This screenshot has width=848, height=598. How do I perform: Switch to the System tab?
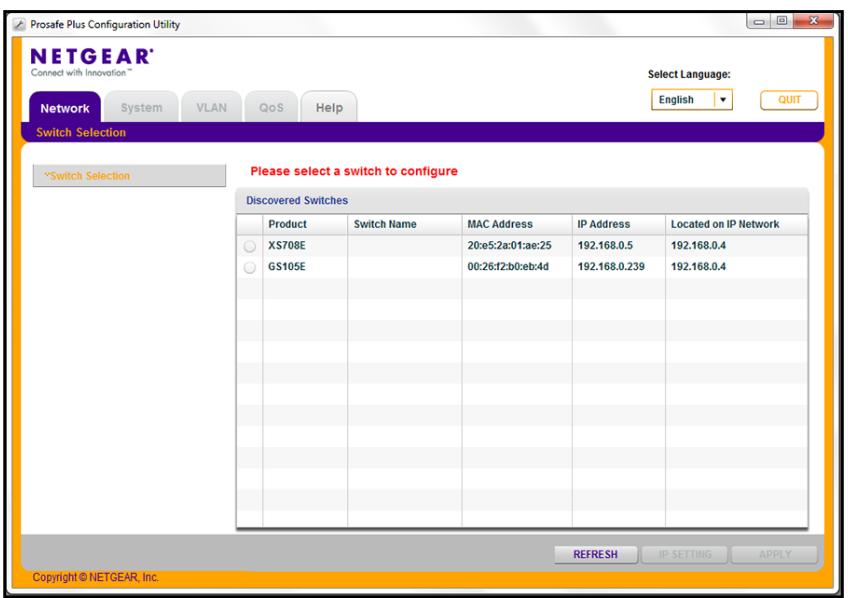pyautogui.click(x=141, y=108)
